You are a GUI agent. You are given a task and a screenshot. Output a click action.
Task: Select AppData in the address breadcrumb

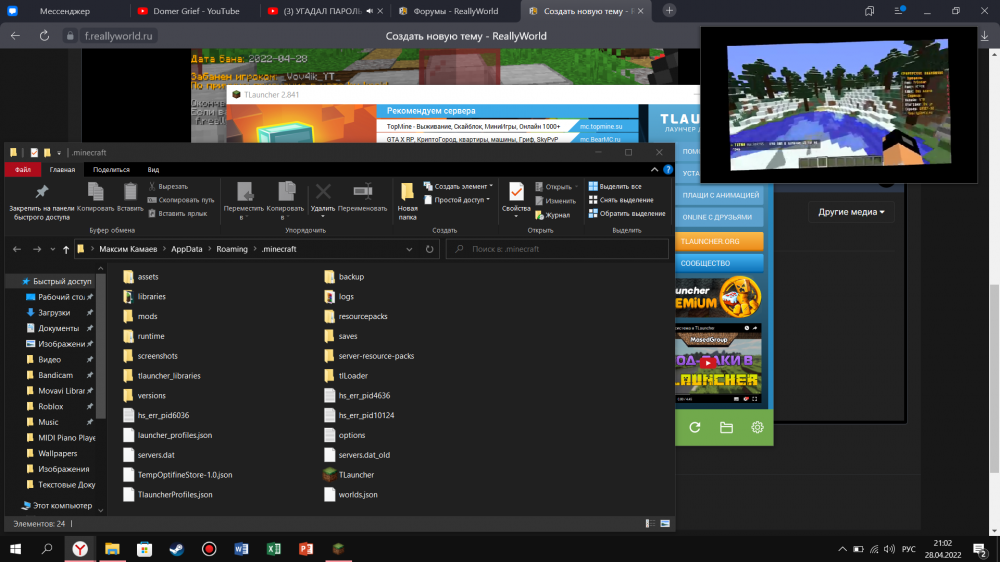(186, 249)
